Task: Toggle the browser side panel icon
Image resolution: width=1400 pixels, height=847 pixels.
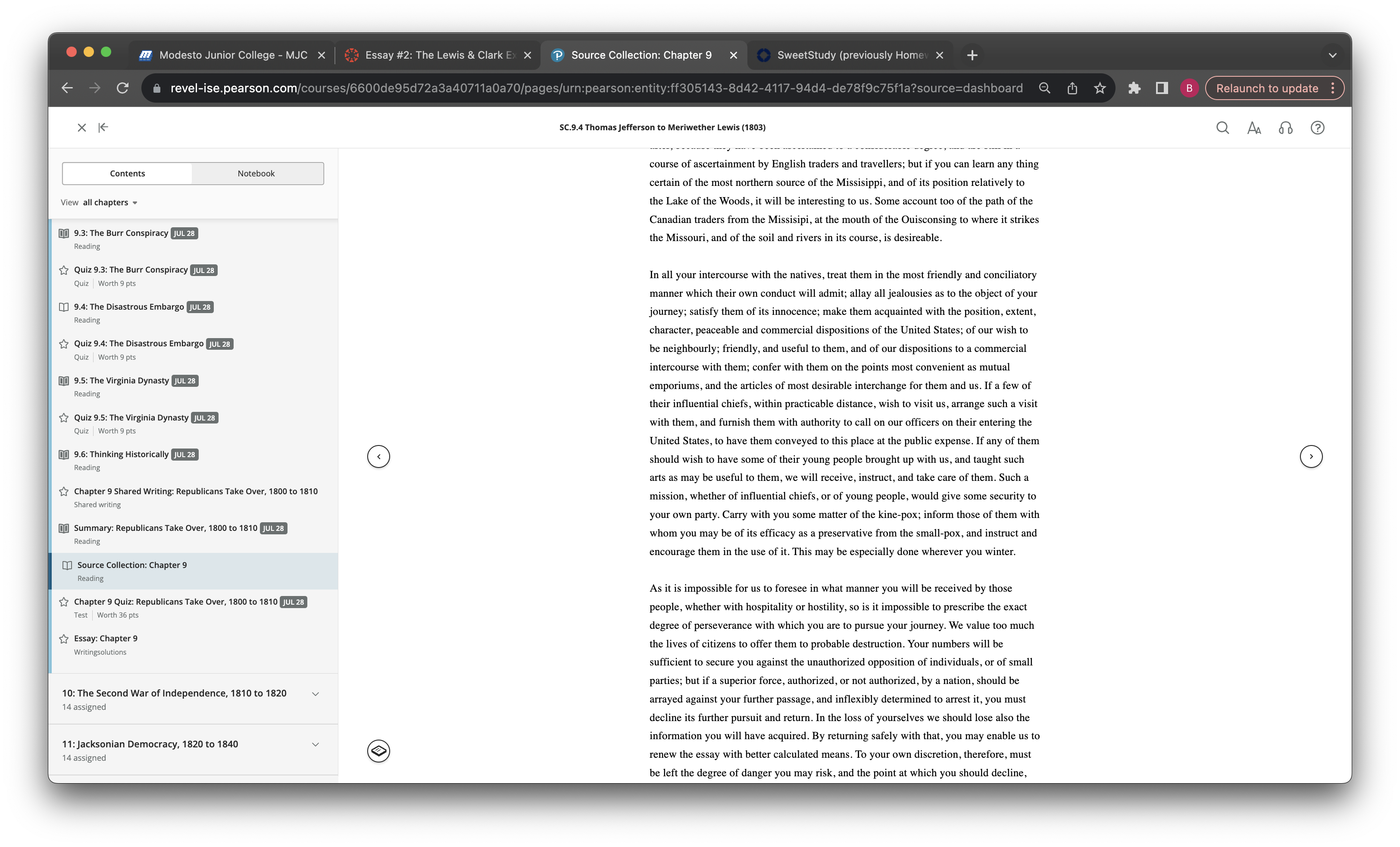Action: click(1162, 88)
